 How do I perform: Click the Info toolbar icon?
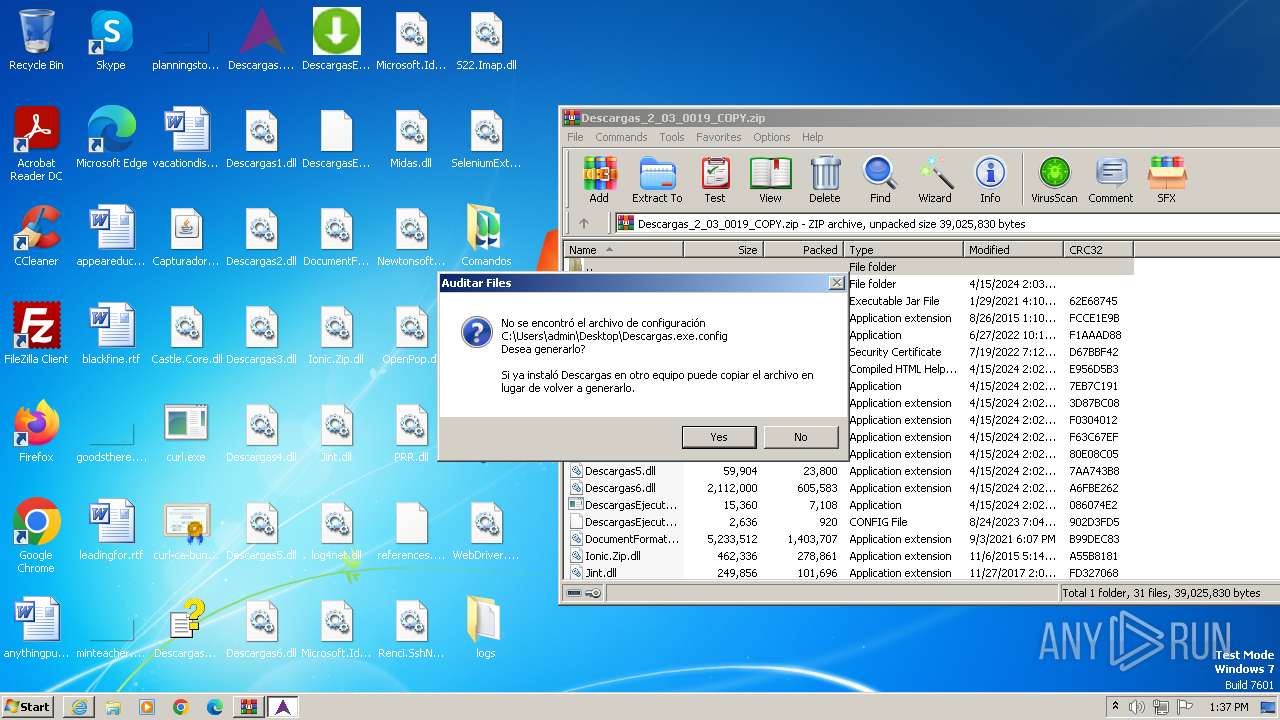pyautogui.click(x=990, y=180)
